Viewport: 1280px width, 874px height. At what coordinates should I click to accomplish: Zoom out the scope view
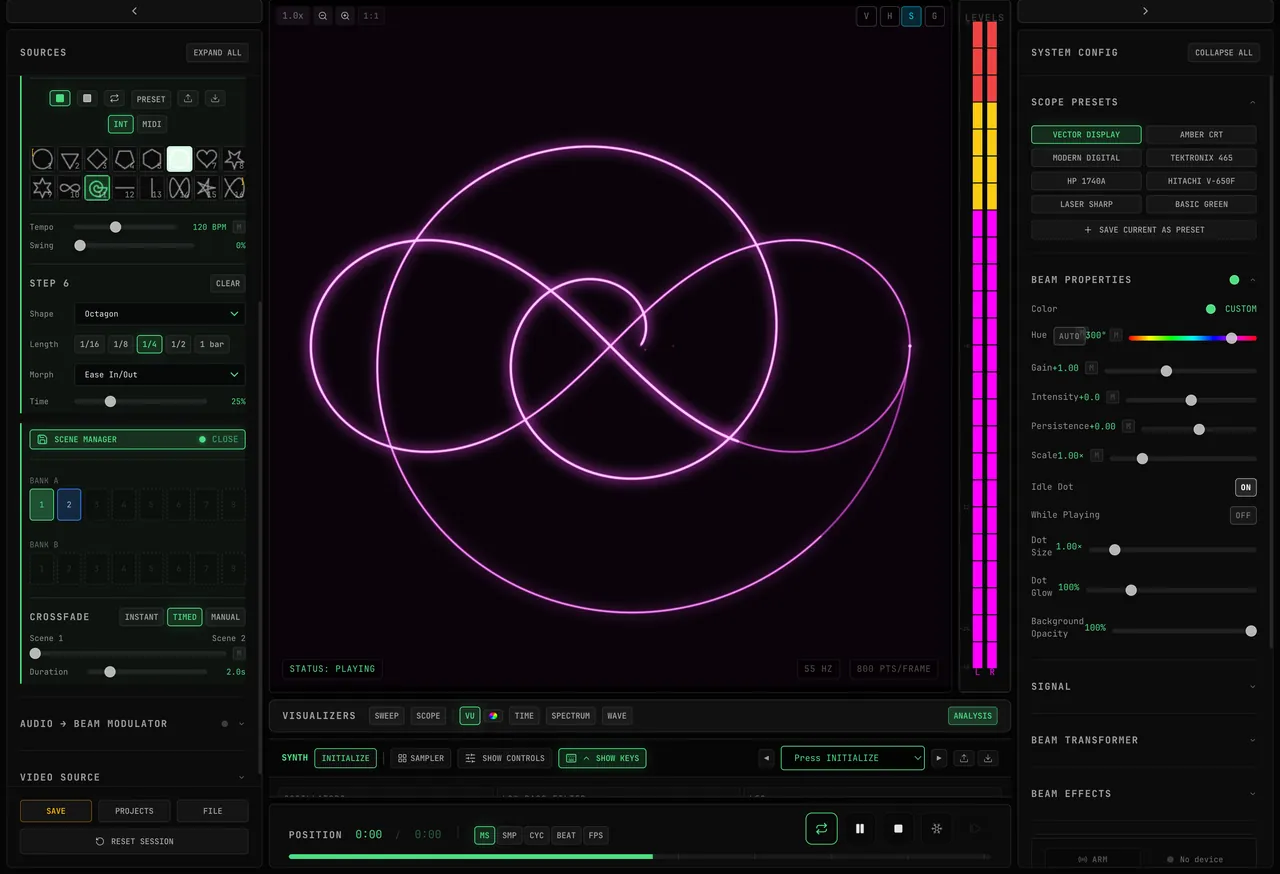tap(322, 16)
